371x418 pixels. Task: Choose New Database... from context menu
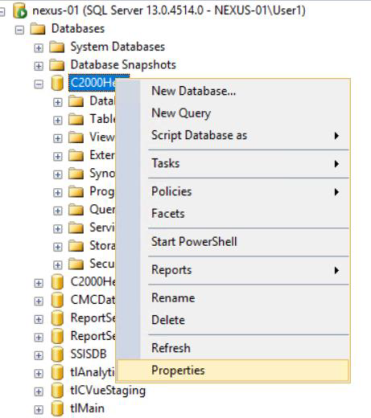tap(233, 91)
